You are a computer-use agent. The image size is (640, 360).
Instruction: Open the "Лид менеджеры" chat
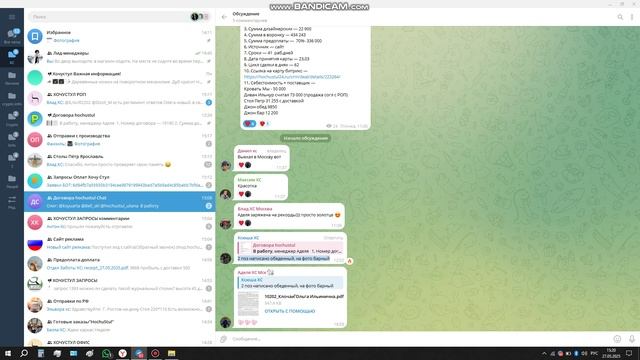[120, 57]
